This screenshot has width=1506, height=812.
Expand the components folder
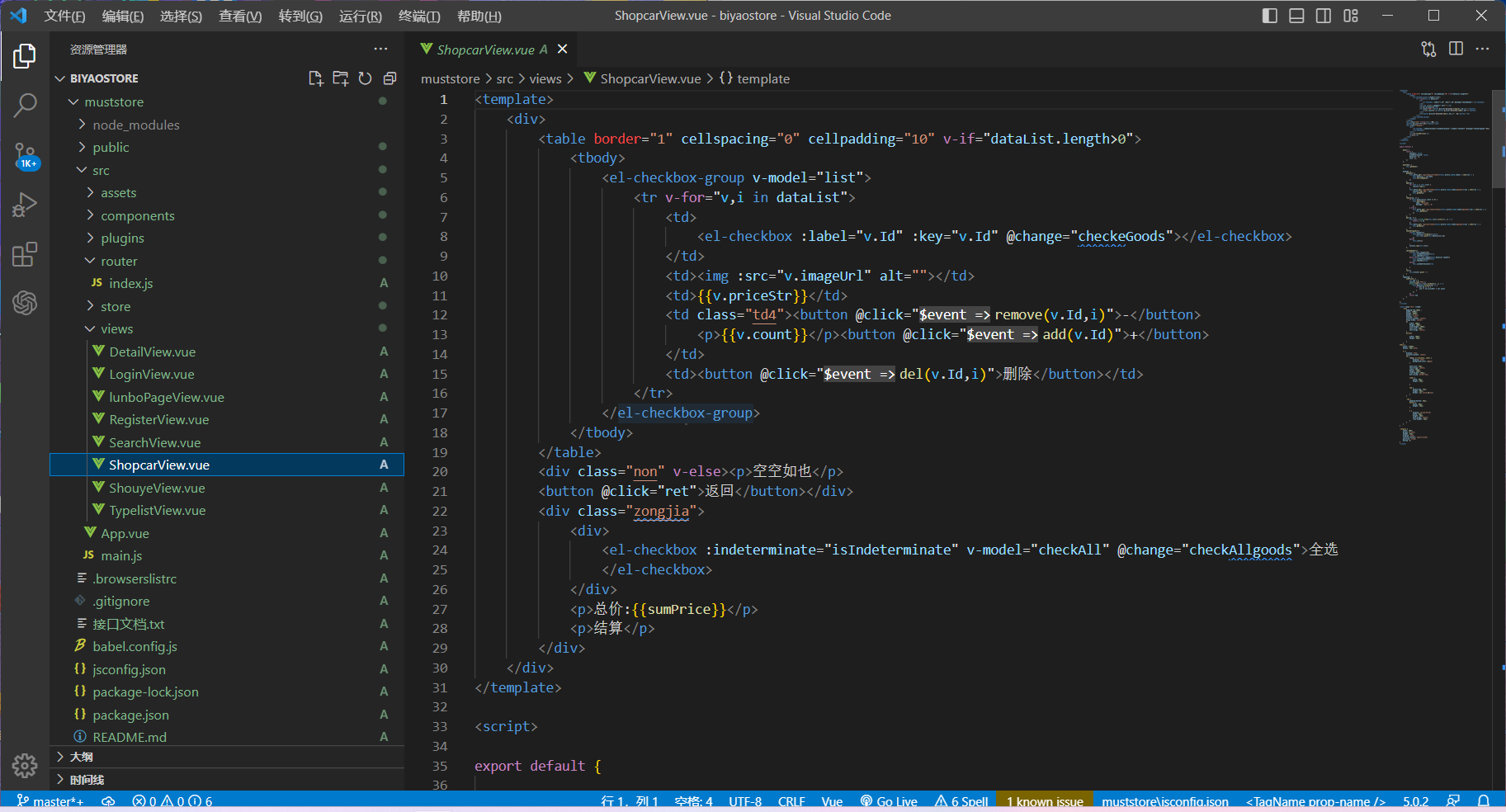(90, 215)
